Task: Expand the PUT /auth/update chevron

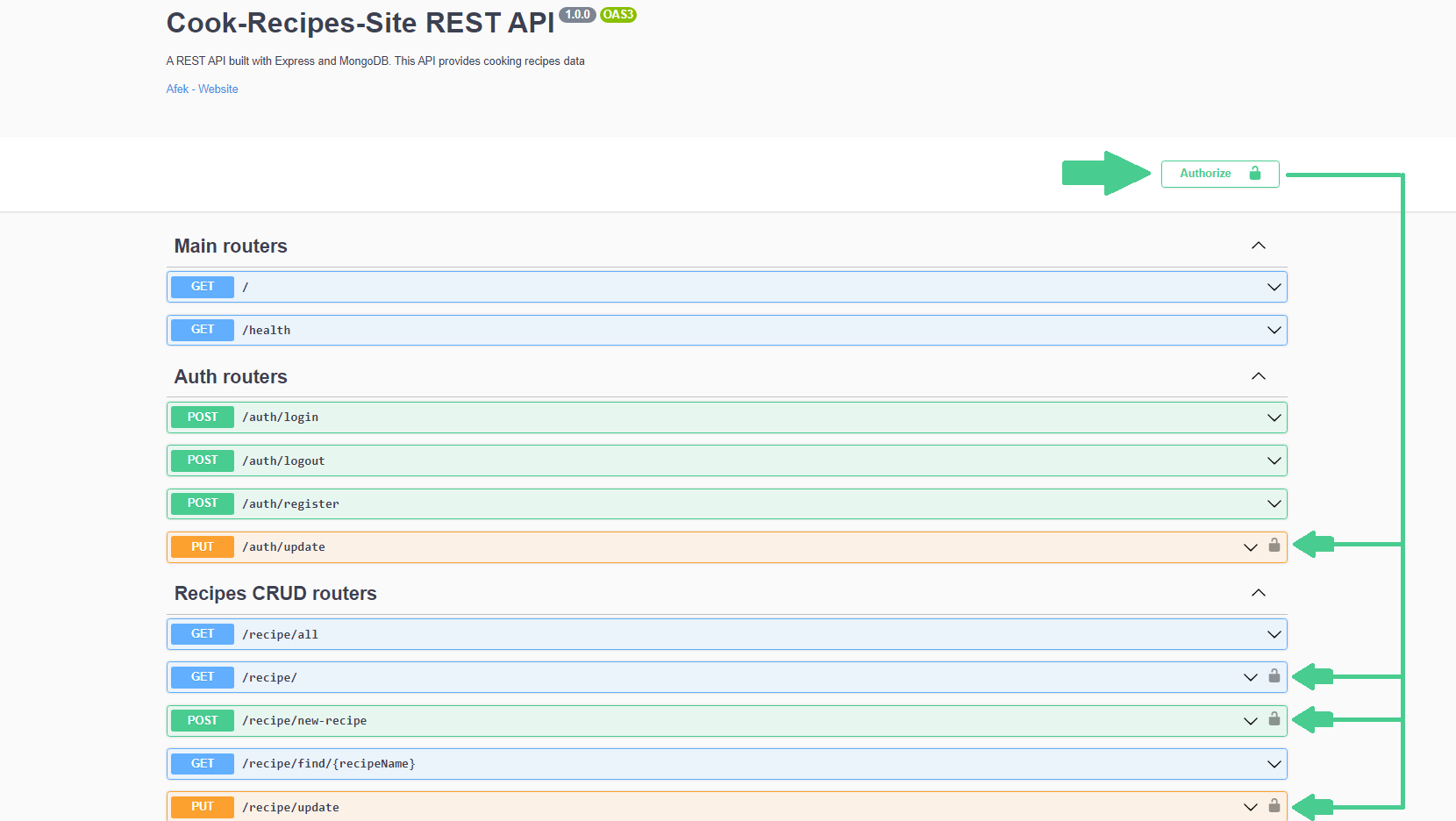Action: coord(1251,547)
